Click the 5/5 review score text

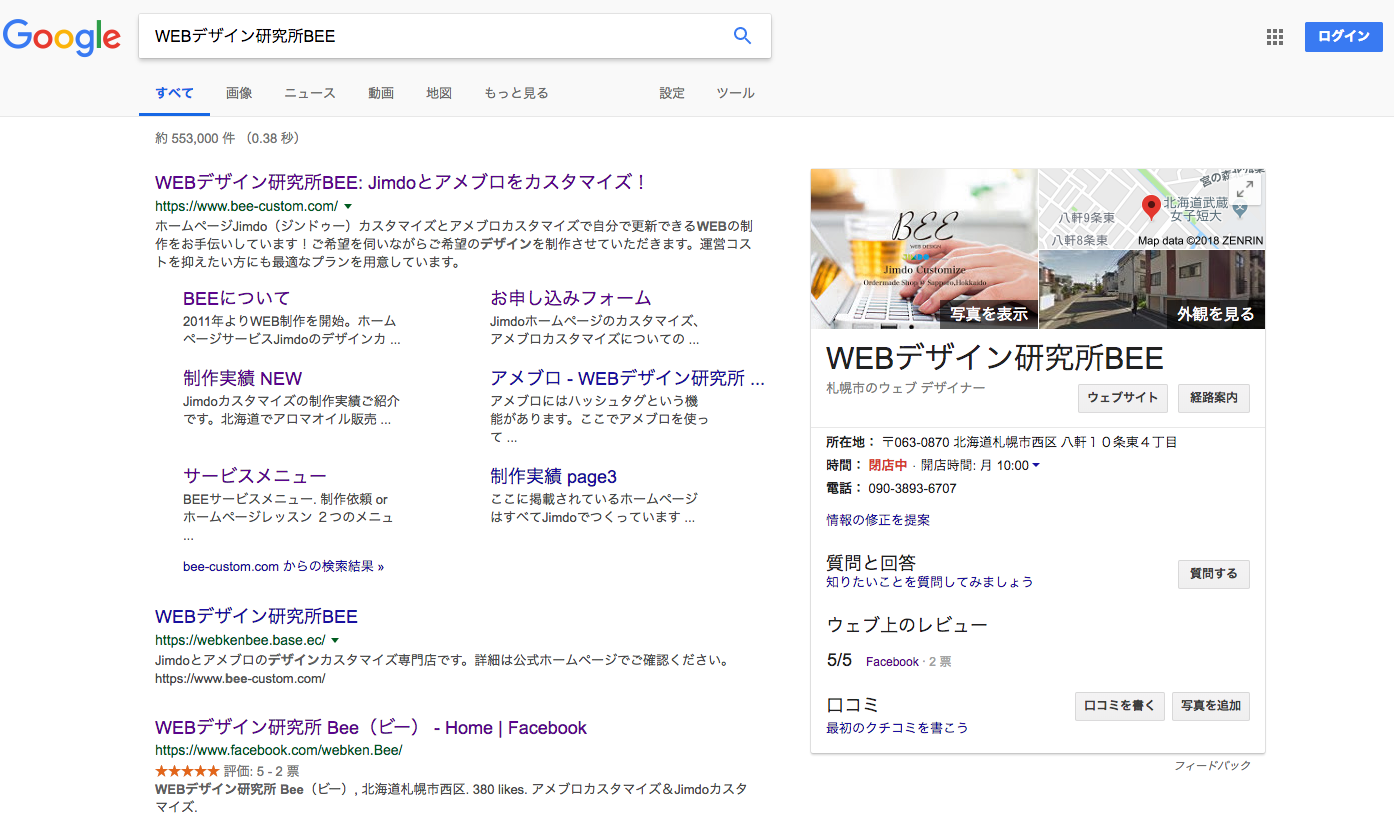pyautogui.click(x=839, y=661)
